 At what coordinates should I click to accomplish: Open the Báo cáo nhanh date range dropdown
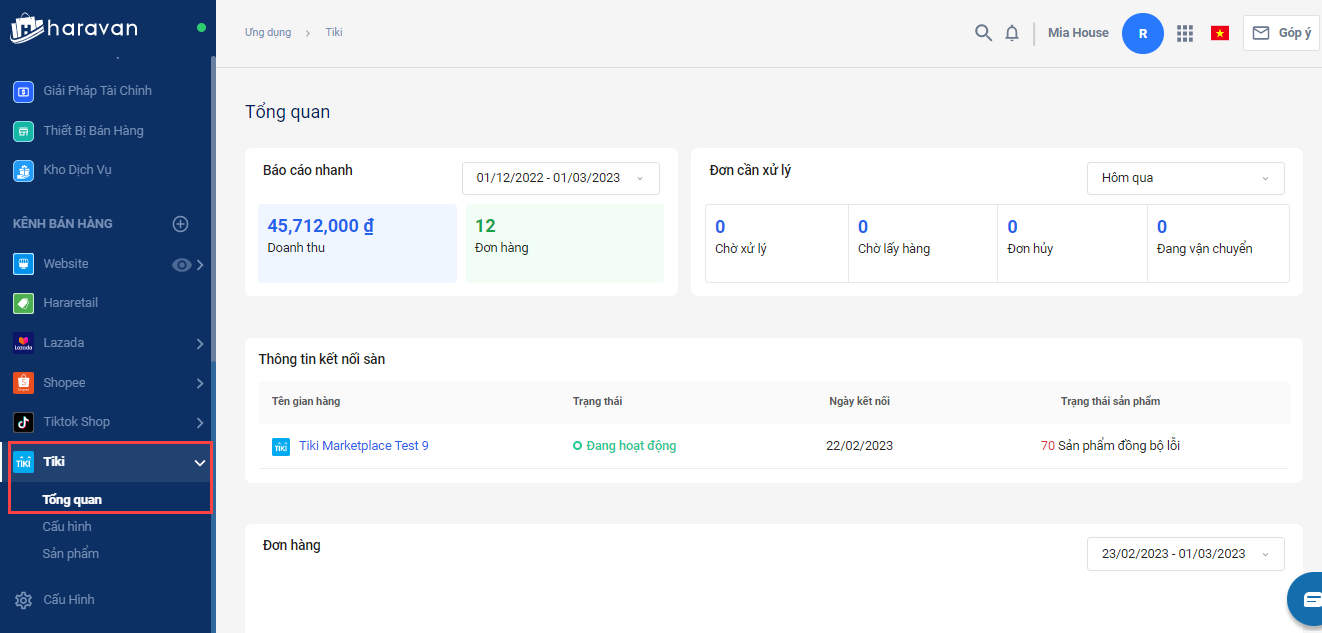560,178
